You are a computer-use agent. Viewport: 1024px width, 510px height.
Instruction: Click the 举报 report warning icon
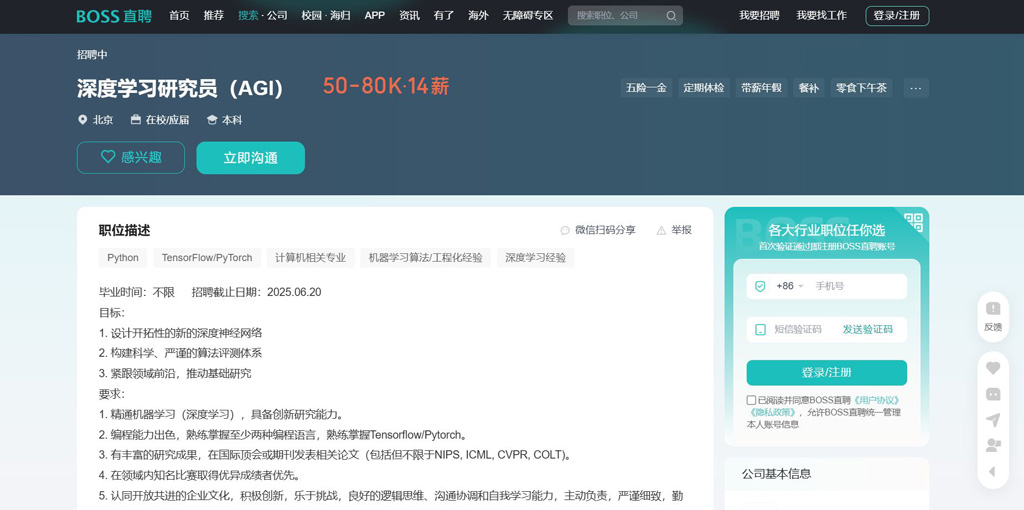click(661, 231)
